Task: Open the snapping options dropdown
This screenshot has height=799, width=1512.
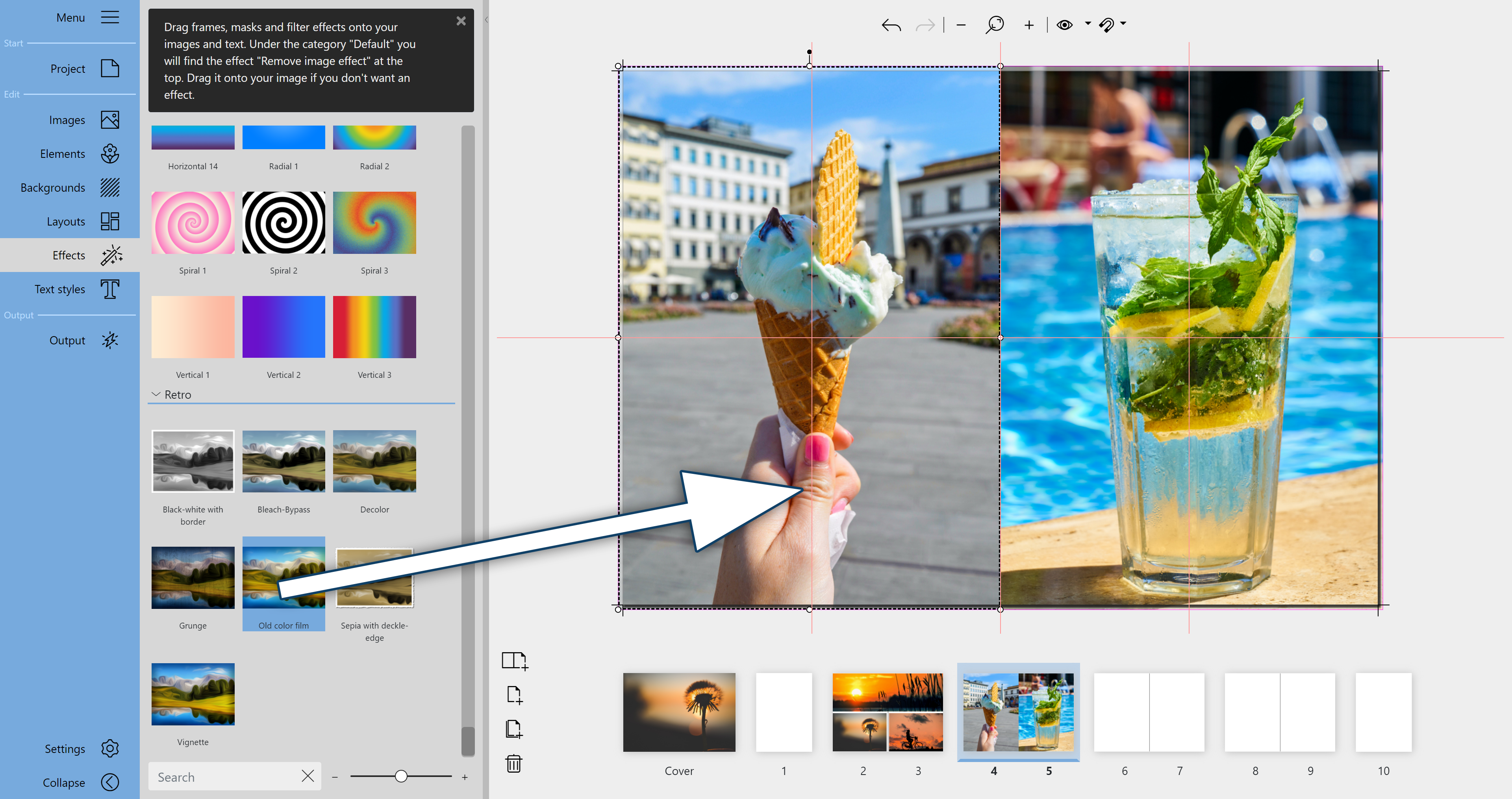Action: (1123, 25)
